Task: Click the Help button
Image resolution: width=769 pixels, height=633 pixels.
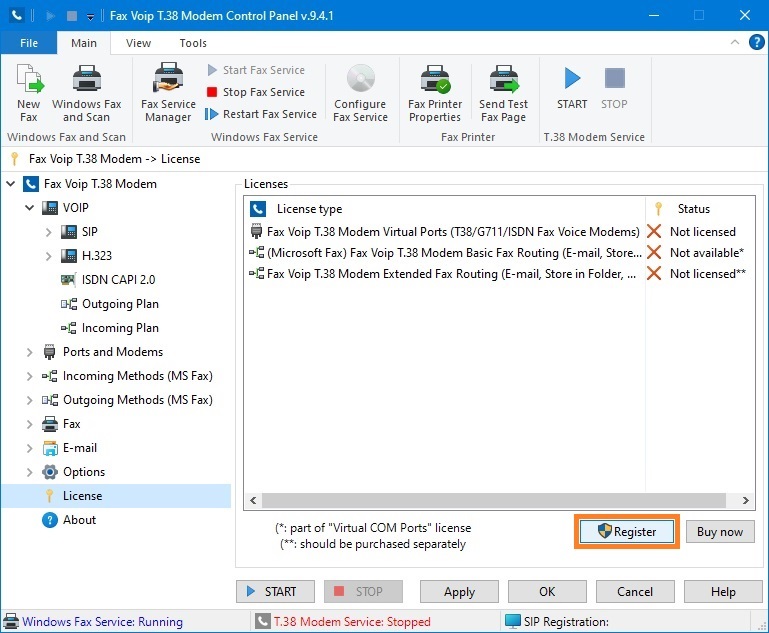Action: click(723, 591)
